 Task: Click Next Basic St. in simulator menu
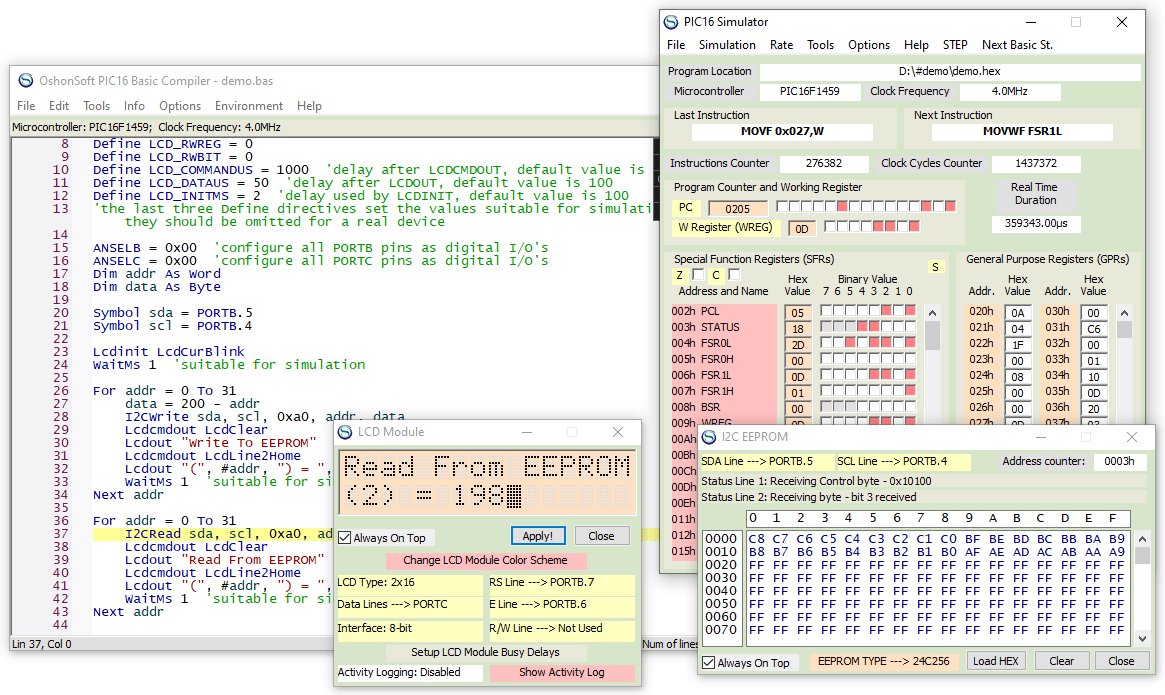[x=1017, y=45]
